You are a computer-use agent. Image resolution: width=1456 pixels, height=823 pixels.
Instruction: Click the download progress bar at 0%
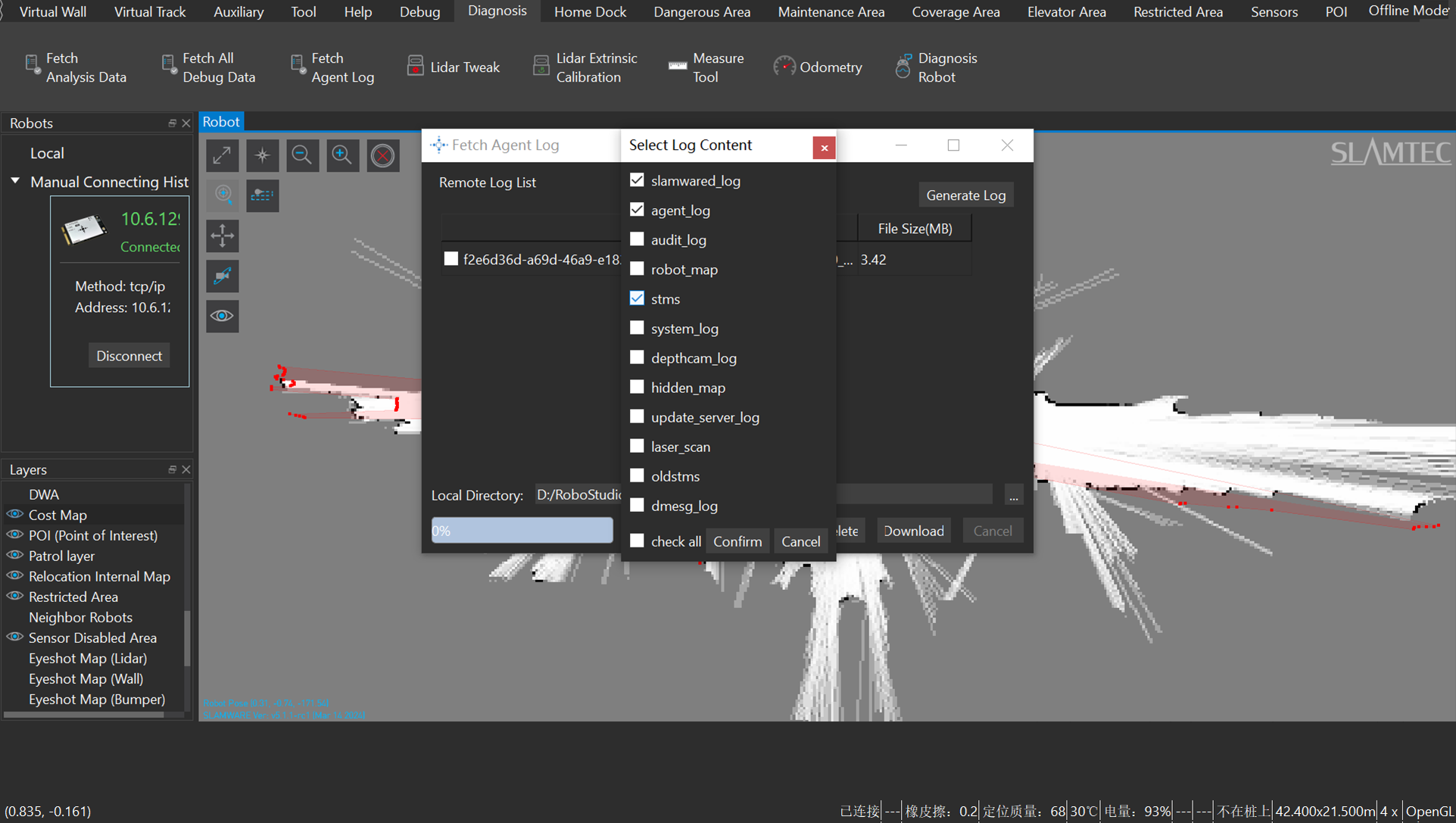click(522, 530)
